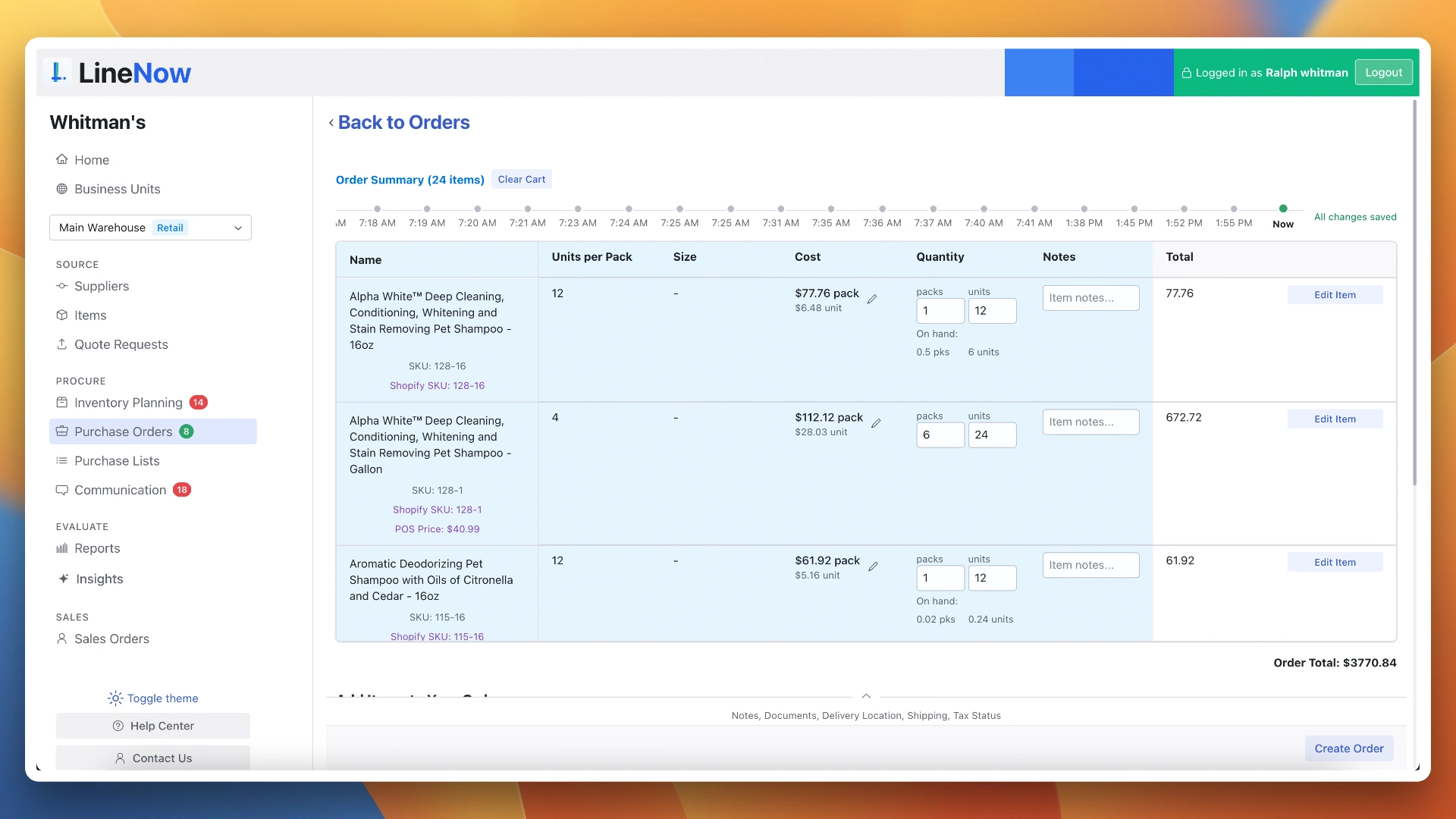Viewport: 1456px width, 819px height.
Task: Select the 1:38 PM timeline point
Action: click(x=1084, y=209)
